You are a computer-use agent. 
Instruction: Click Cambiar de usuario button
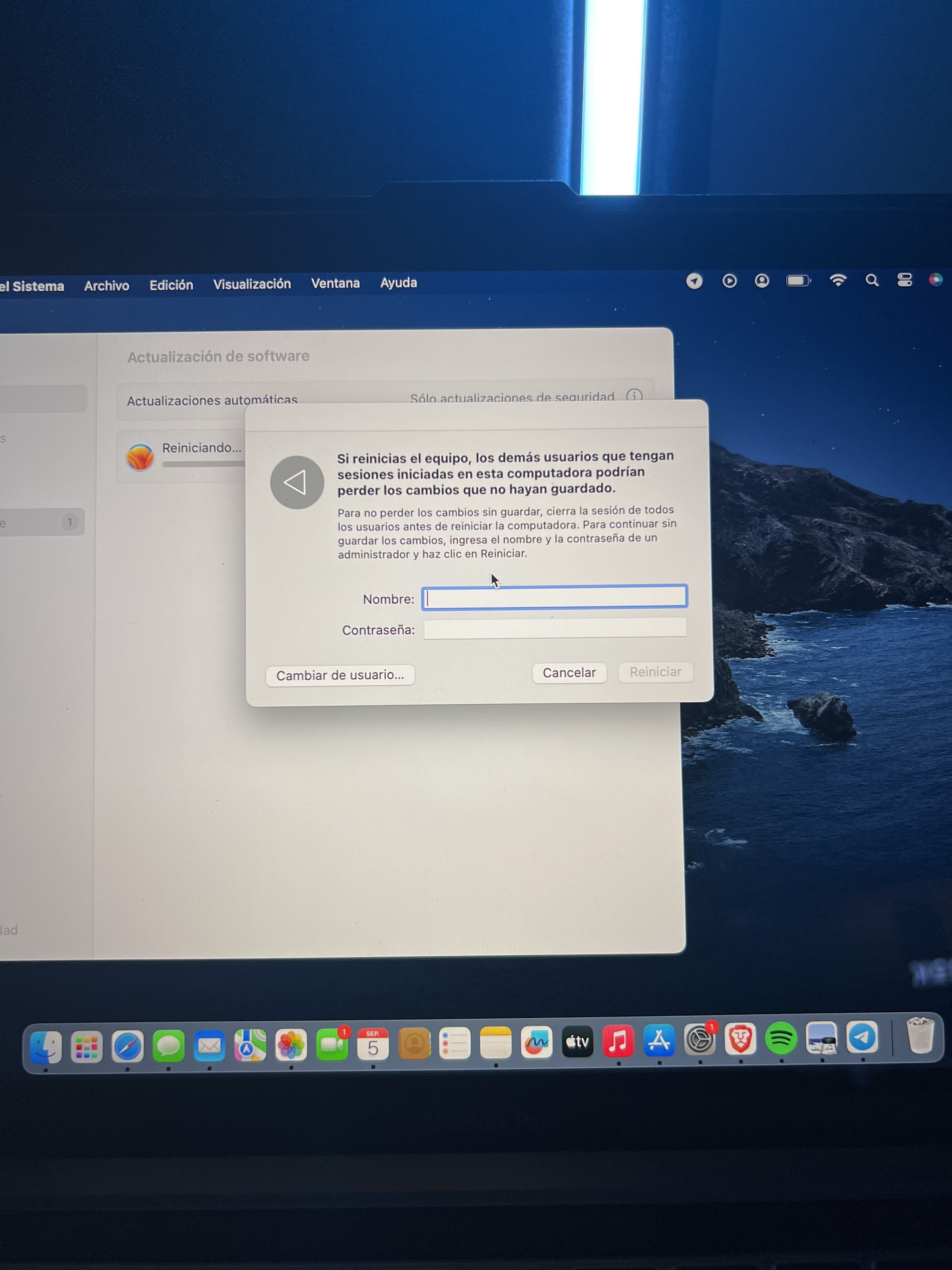(x=340, y=675)
